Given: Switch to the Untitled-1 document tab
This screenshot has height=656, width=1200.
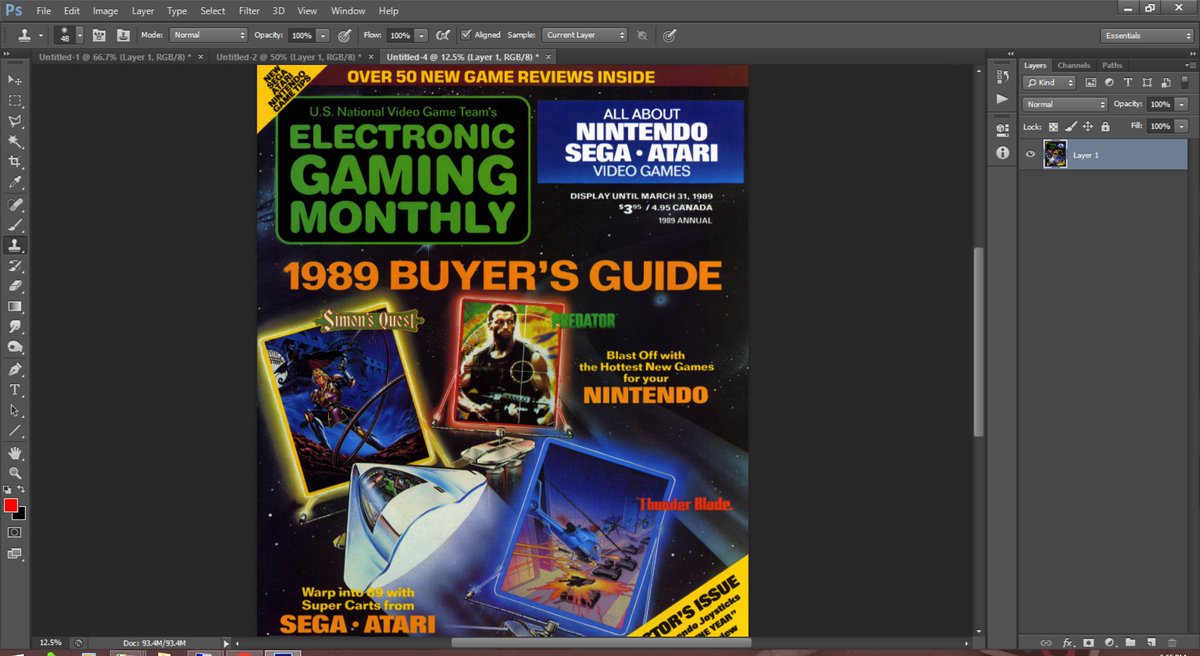Looking at the screenshot, I should point(116,57).
